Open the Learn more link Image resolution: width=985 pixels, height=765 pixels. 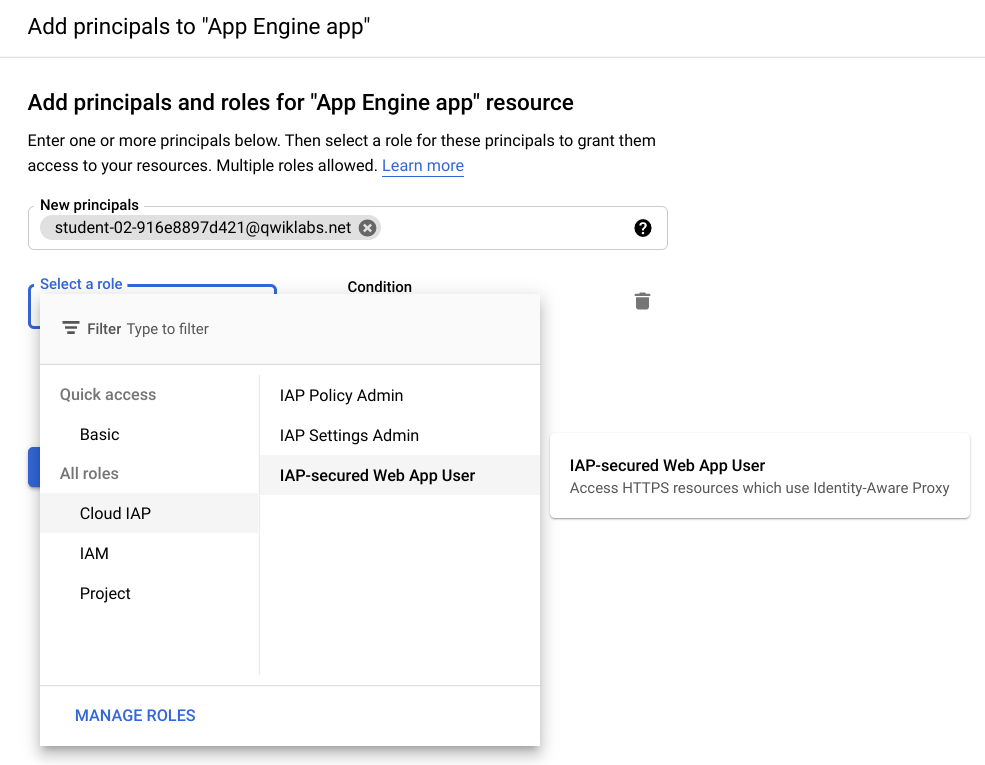[x=422, y=165]
